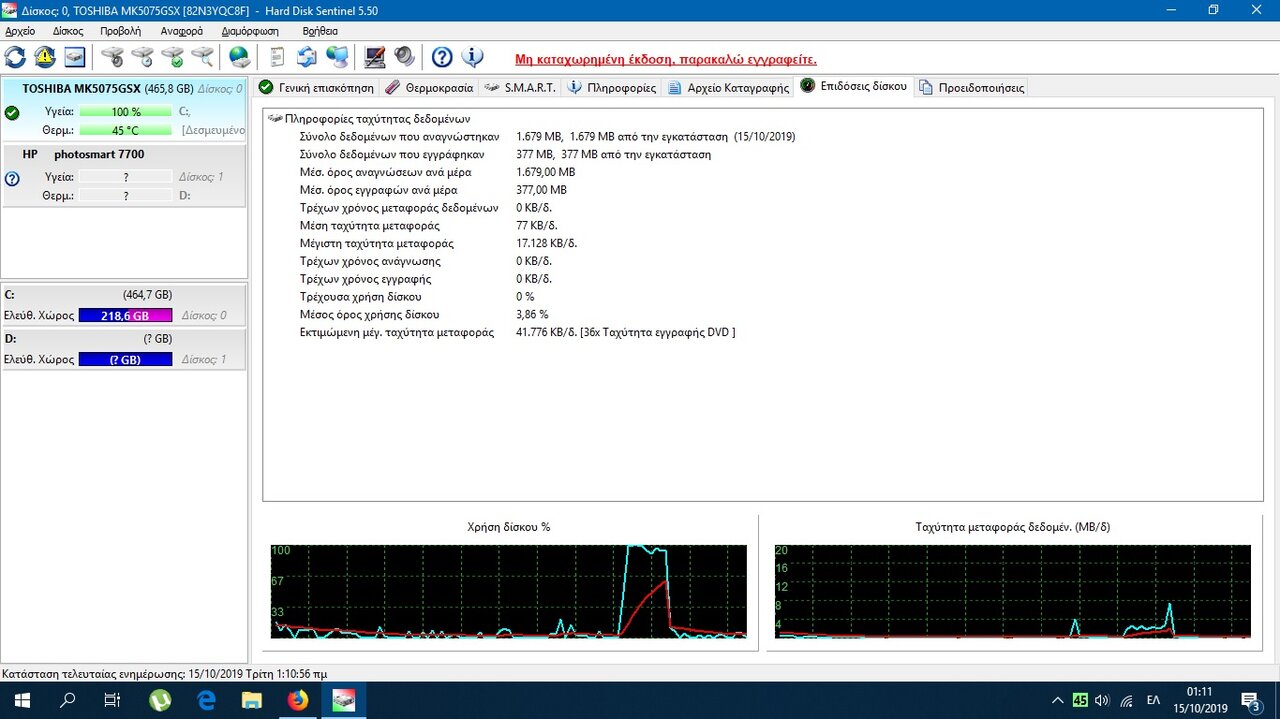Open the Wi-Fi network tray icon
The image size is (1280, 719).
pos(1127,700)
